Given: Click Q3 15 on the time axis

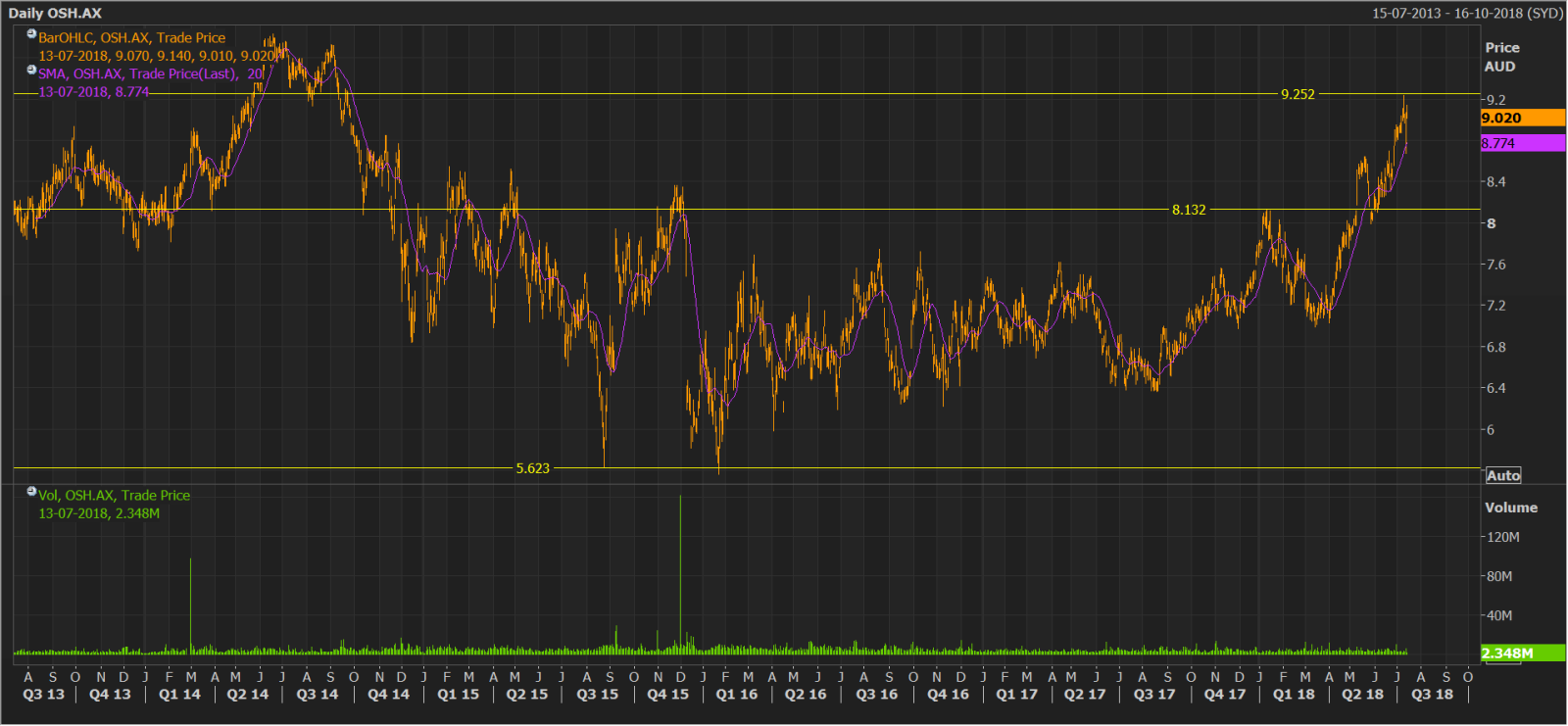Looking at the screenshot, I should 598,695.
